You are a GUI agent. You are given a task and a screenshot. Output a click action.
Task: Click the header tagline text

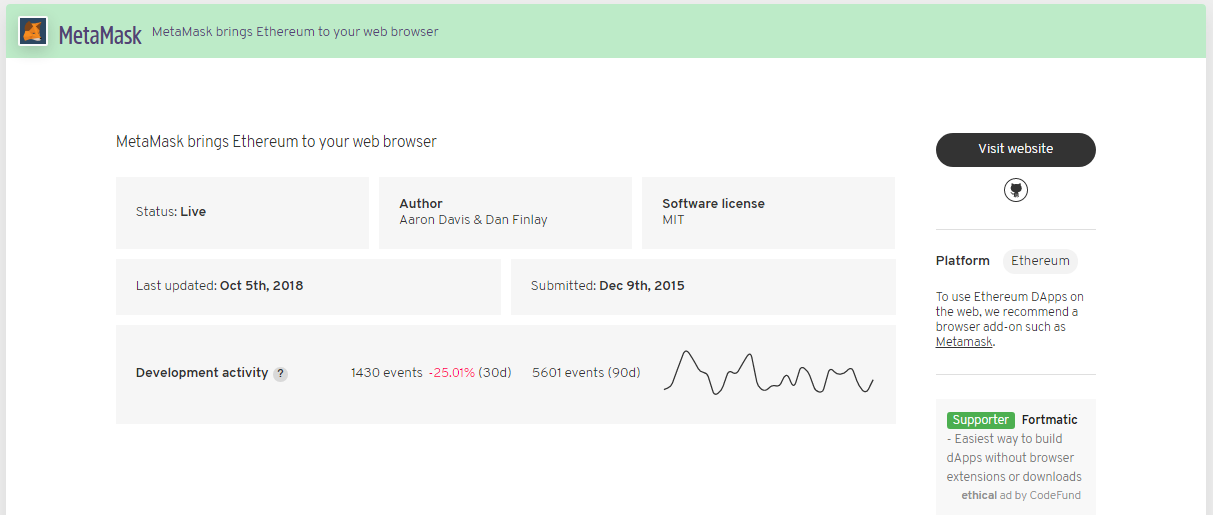pyautogui.click(x=295, y=32)
